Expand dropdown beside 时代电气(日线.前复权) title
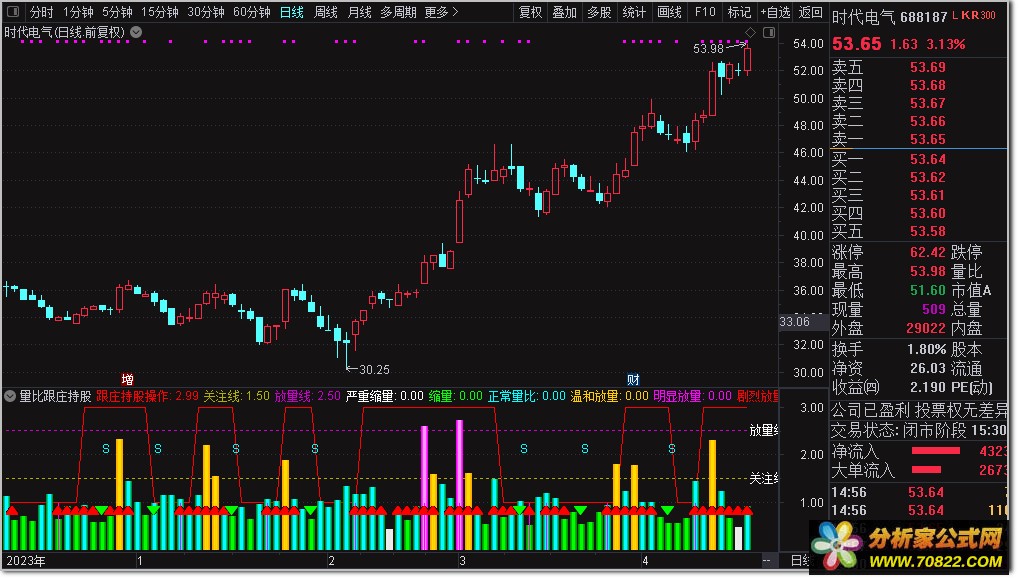This screenshot has width=1019, height=578. coord(136,31)
